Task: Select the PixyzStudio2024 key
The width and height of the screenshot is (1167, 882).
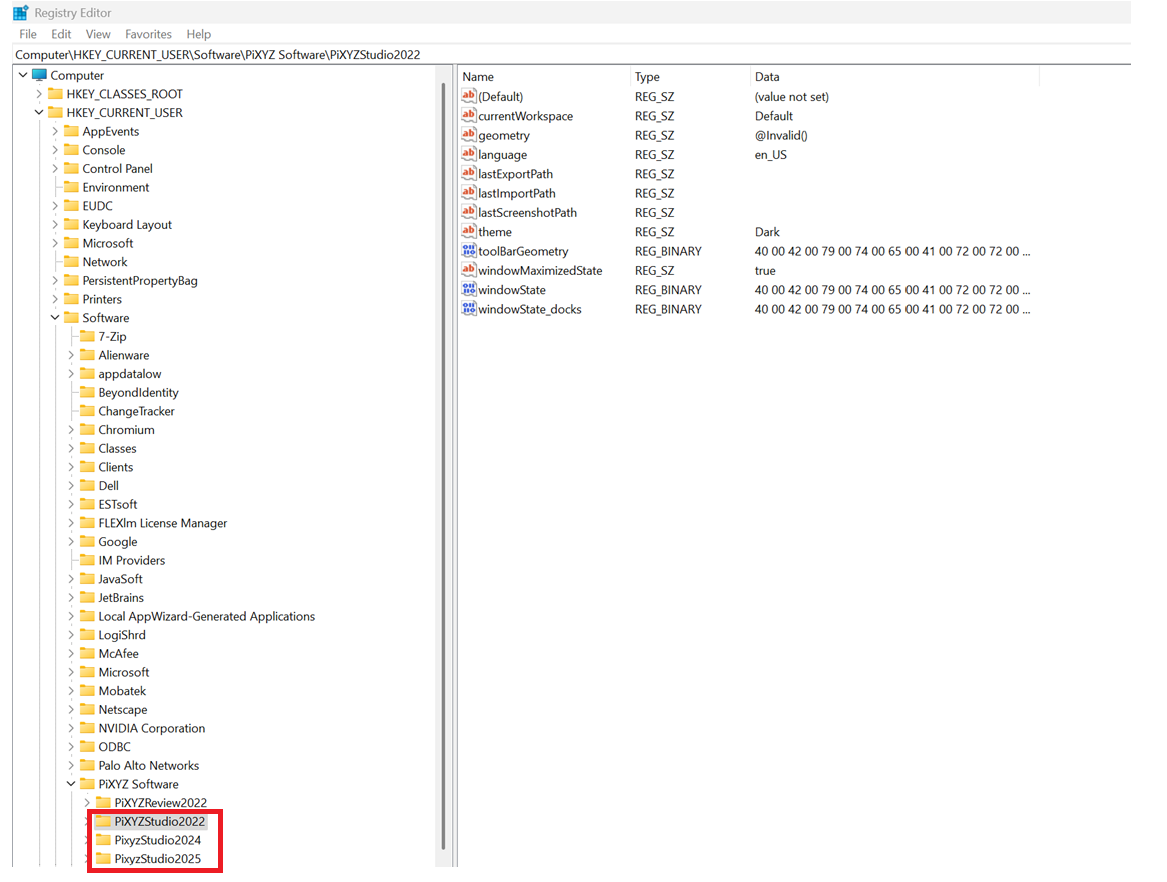Action: pyautogui.click(x=157, y=840)
